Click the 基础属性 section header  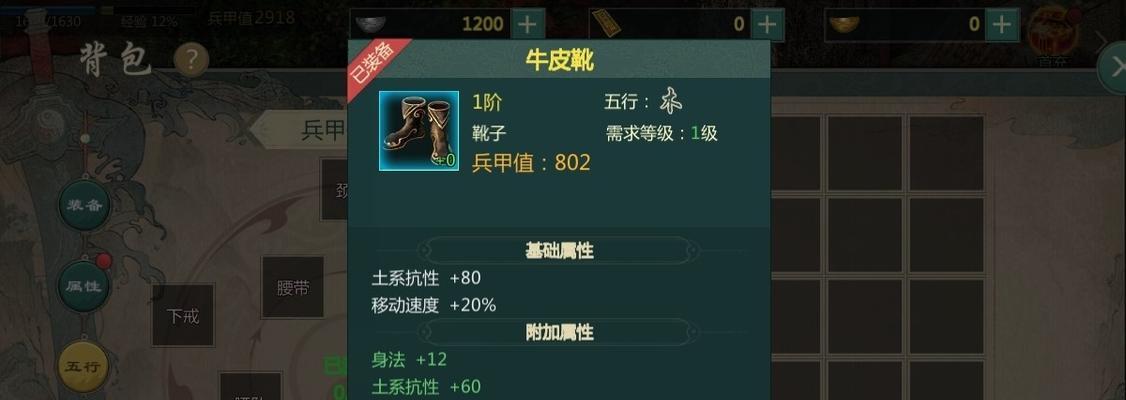[x=559, y=251]
